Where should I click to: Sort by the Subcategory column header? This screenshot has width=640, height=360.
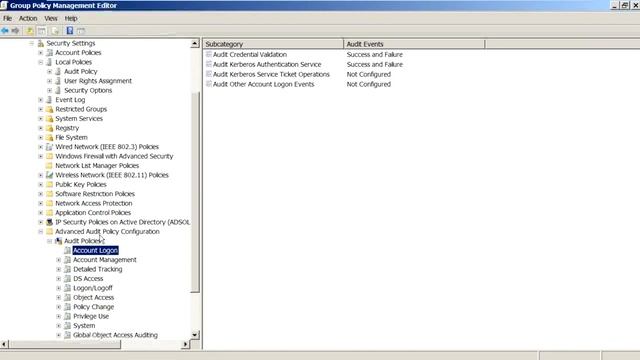273,44
